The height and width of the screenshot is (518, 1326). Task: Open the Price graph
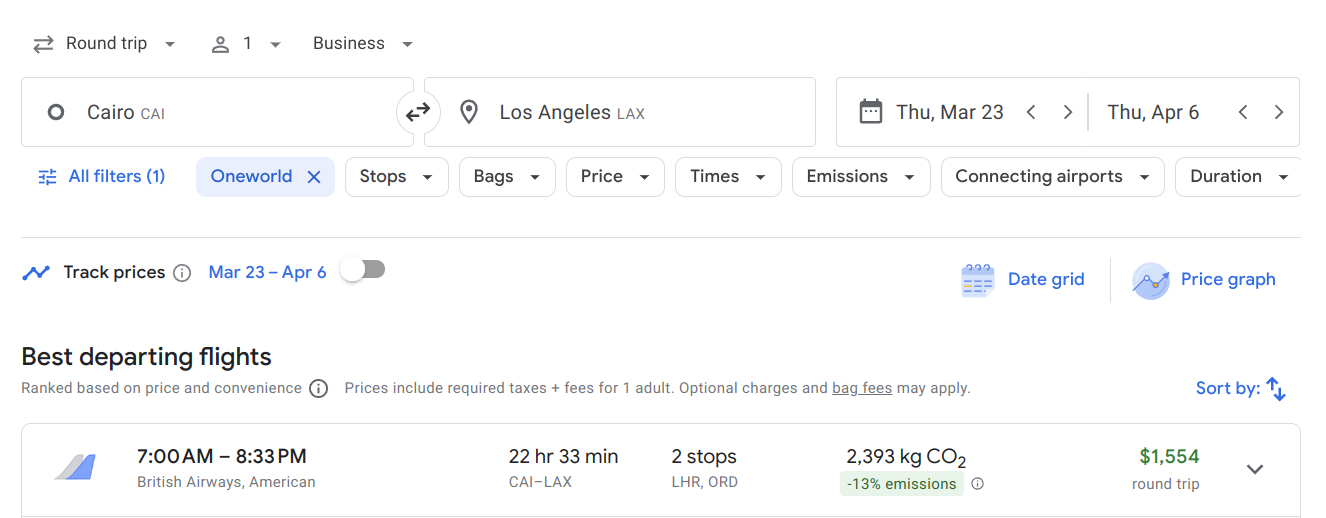1204,280
